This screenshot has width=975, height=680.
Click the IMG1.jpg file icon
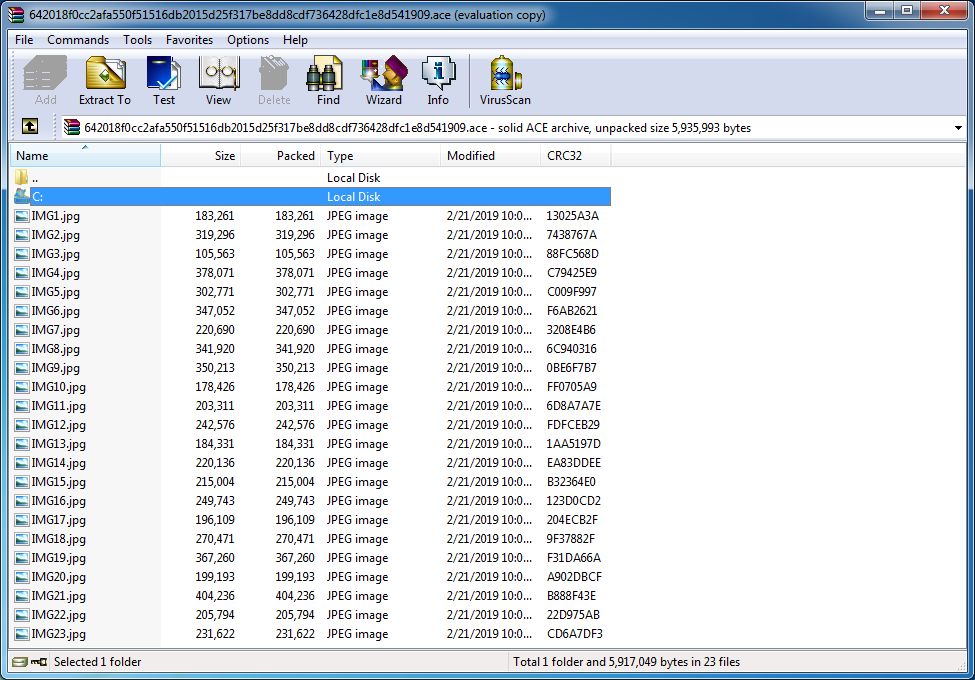pos(22,216)
